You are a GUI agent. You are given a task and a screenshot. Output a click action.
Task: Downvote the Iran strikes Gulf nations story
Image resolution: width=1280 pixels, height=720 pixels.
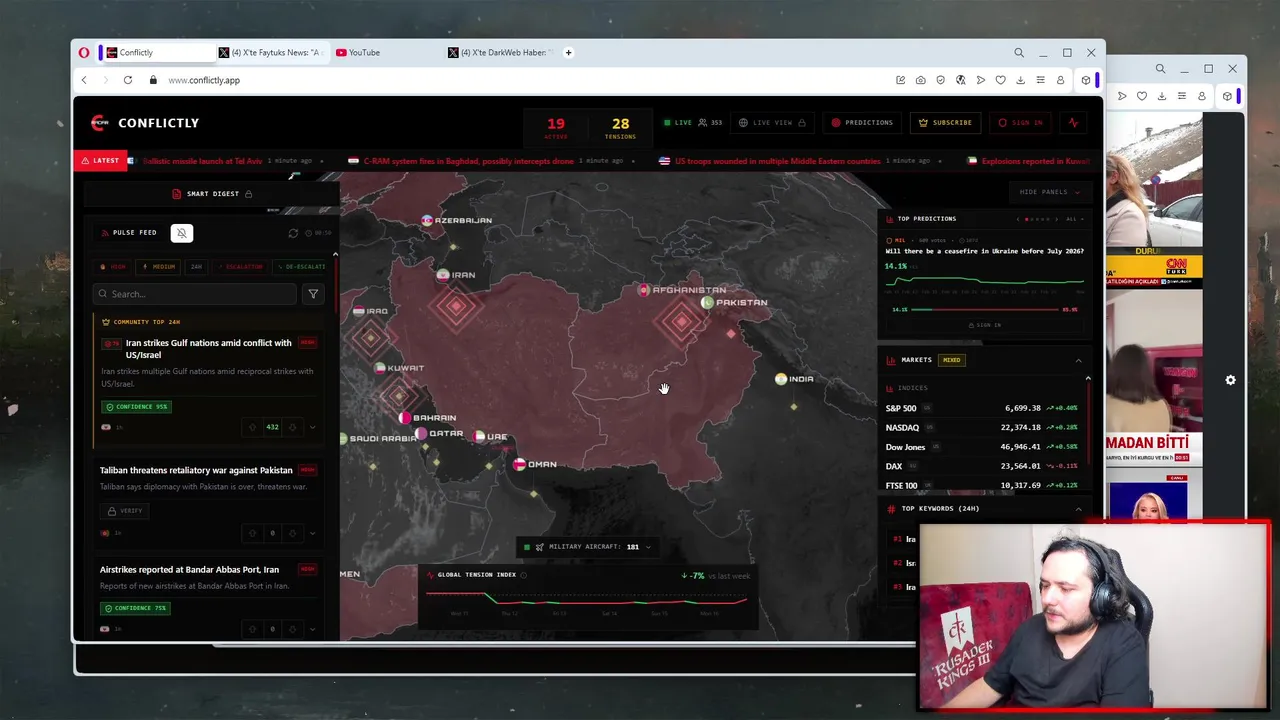(292, 427)
